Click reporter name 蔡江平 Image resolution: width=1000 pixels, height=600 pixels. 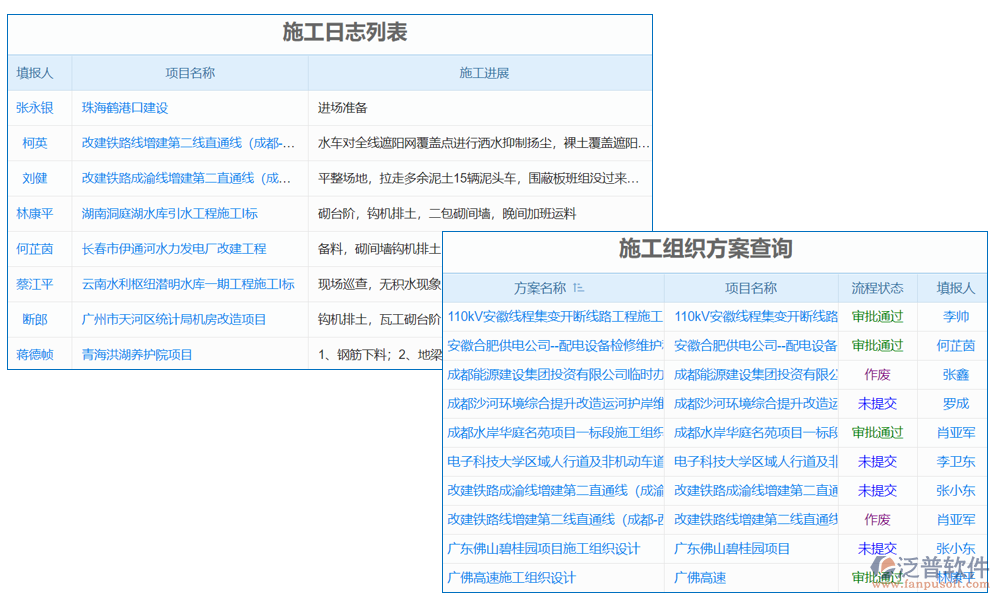35,284
